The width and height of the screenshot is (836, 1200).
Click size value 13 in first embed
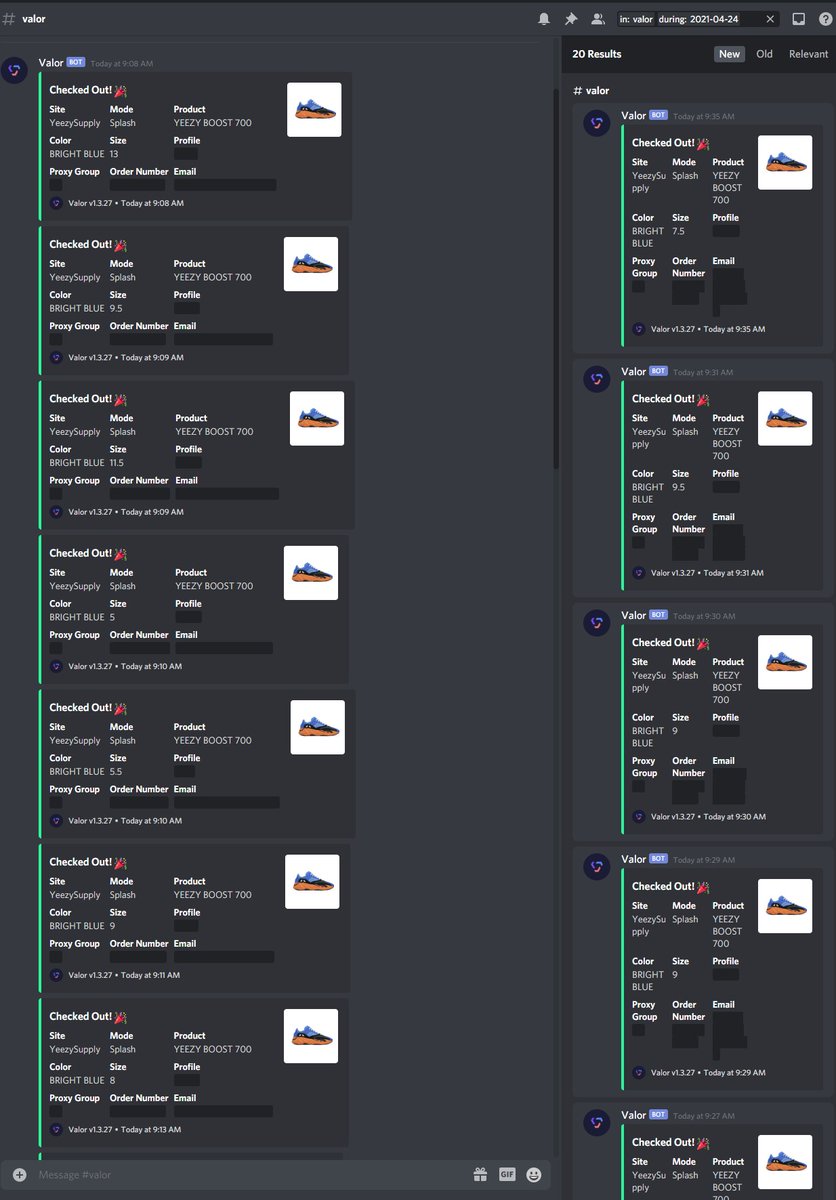[115, 154]
